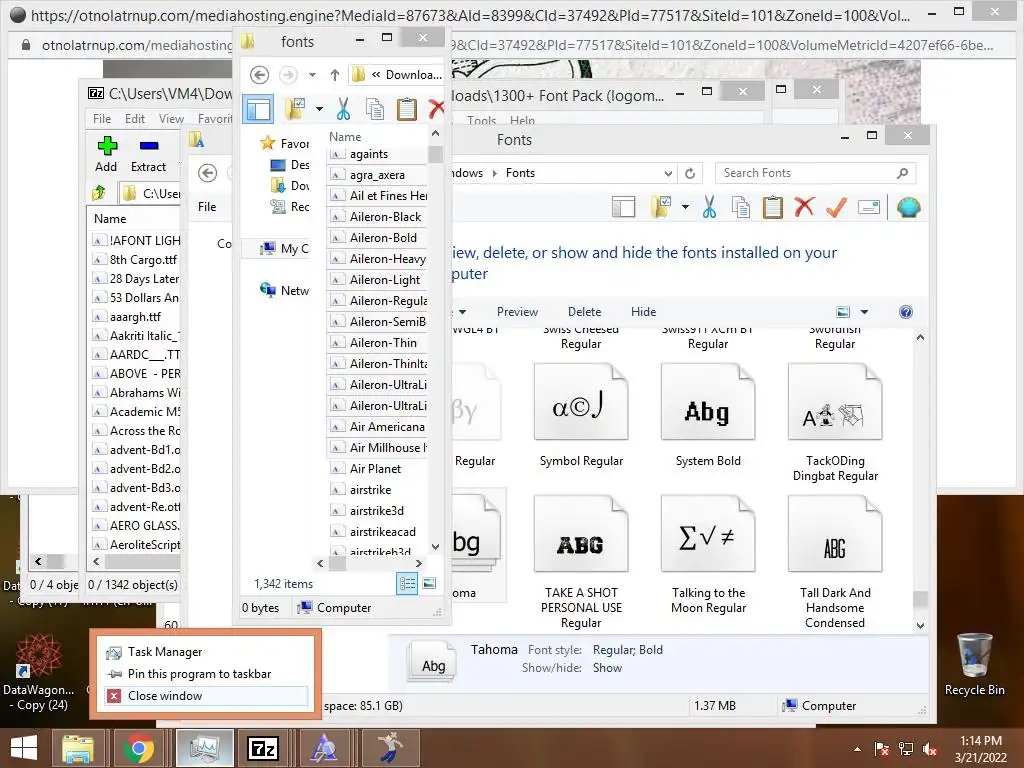The width and height of the screenshot is (1024, 768).
Task: Choose Close window in the jump list
Action: click(205, 696)
